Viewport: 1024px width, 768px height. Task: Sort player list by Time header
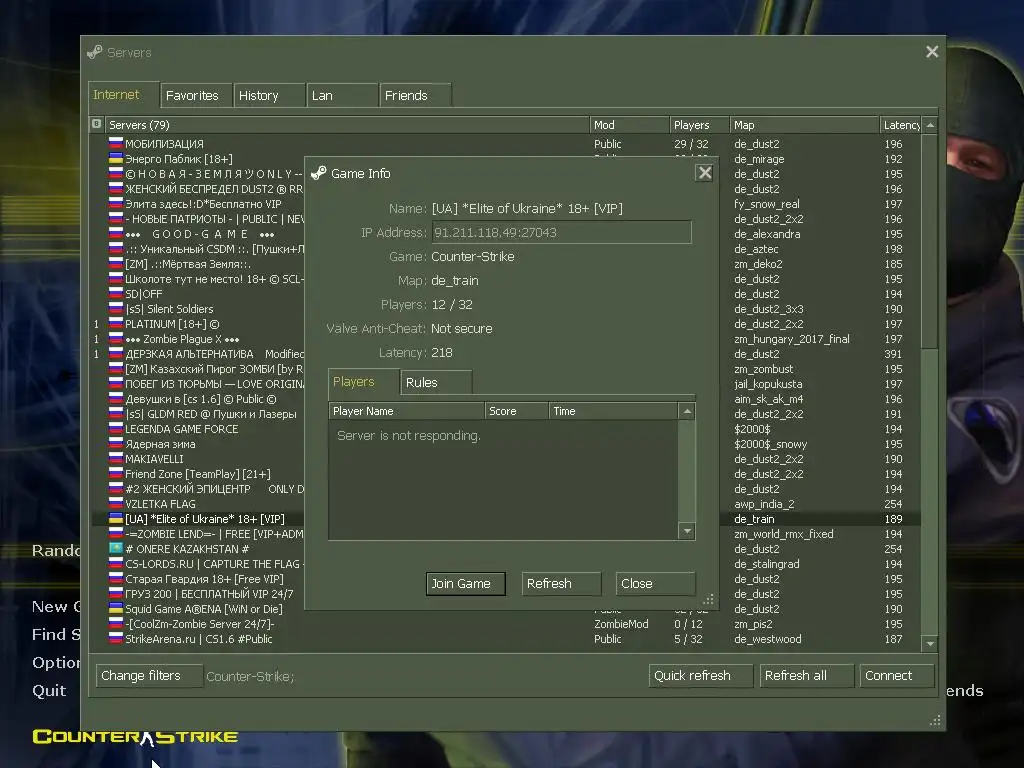click(x=613, y=411)
